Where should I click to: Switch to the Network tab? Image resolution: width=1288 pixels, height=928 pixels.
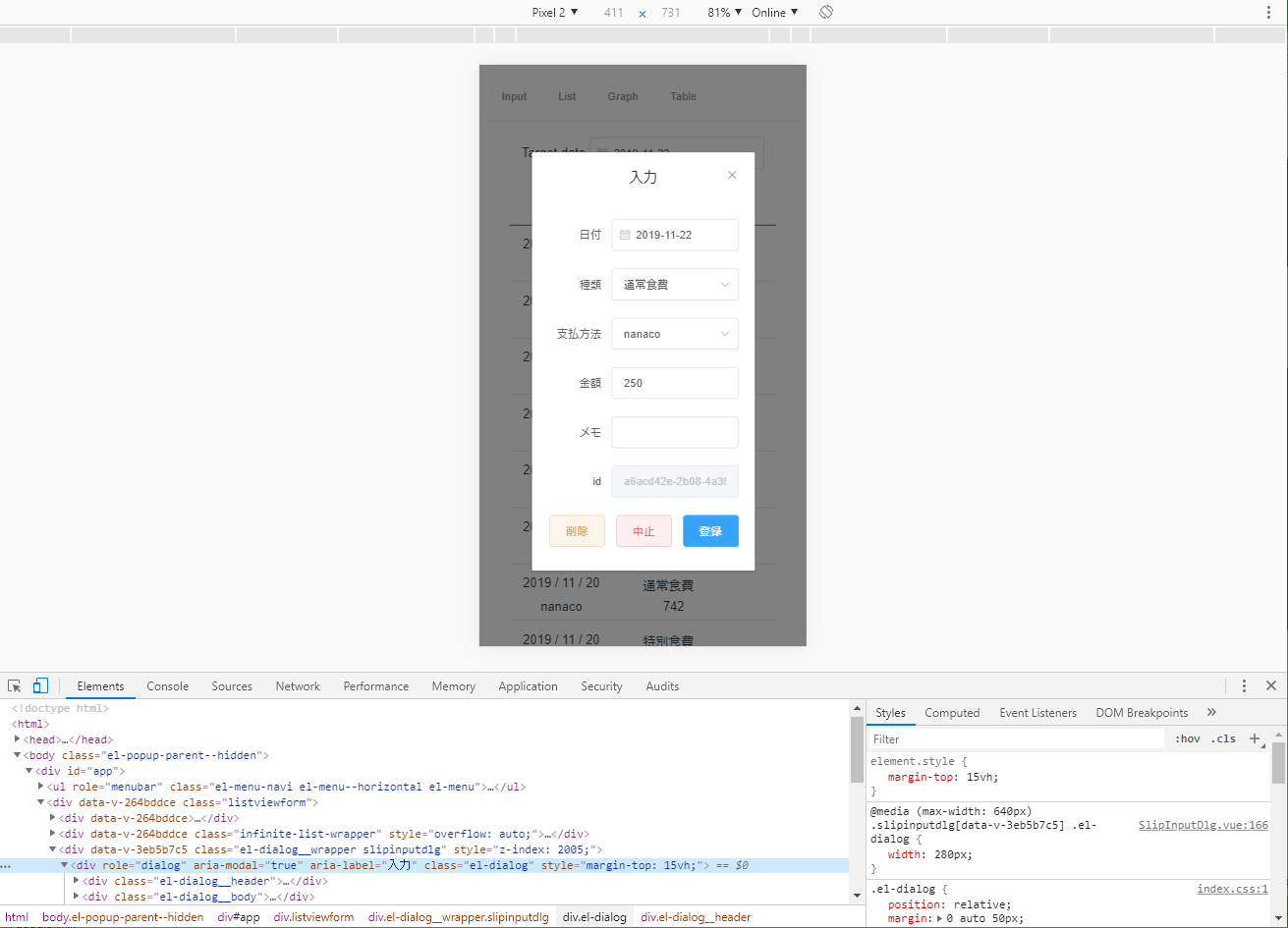coord(298,686)
